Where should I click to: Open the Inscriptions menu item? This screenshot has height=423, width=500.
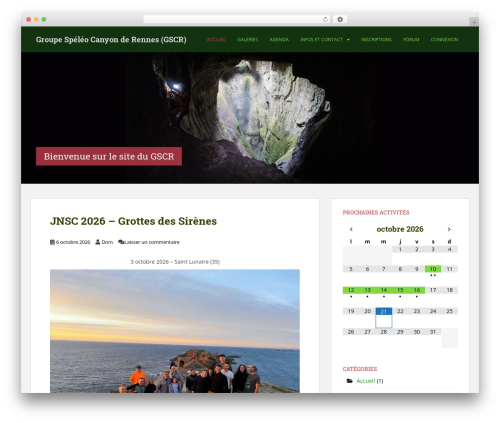pos(376,39)
